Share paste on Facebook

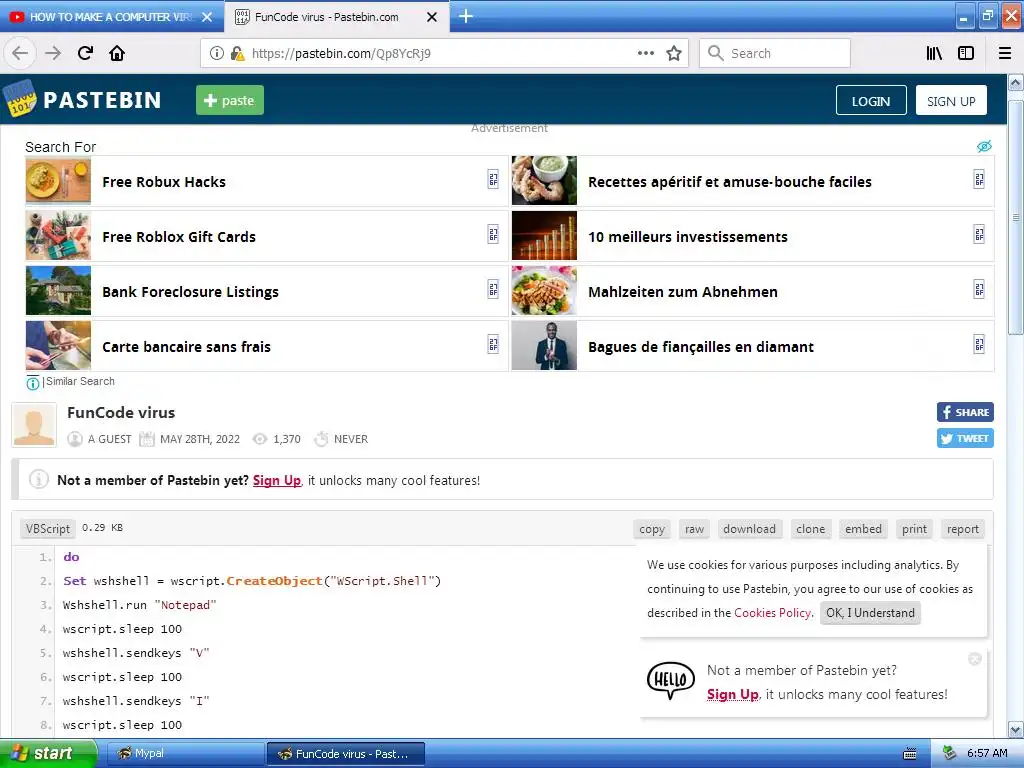tap(965, 412)
